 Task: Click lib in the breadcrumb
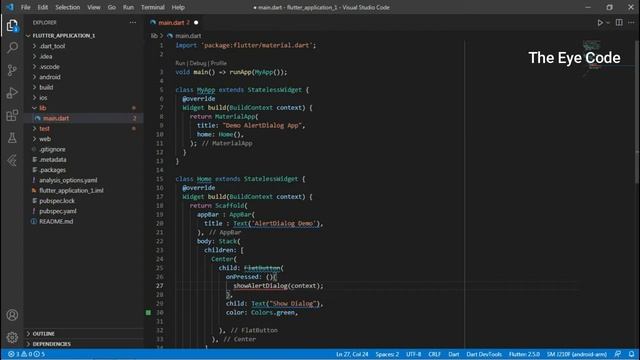pyautogui.click(x=154, y=36)
